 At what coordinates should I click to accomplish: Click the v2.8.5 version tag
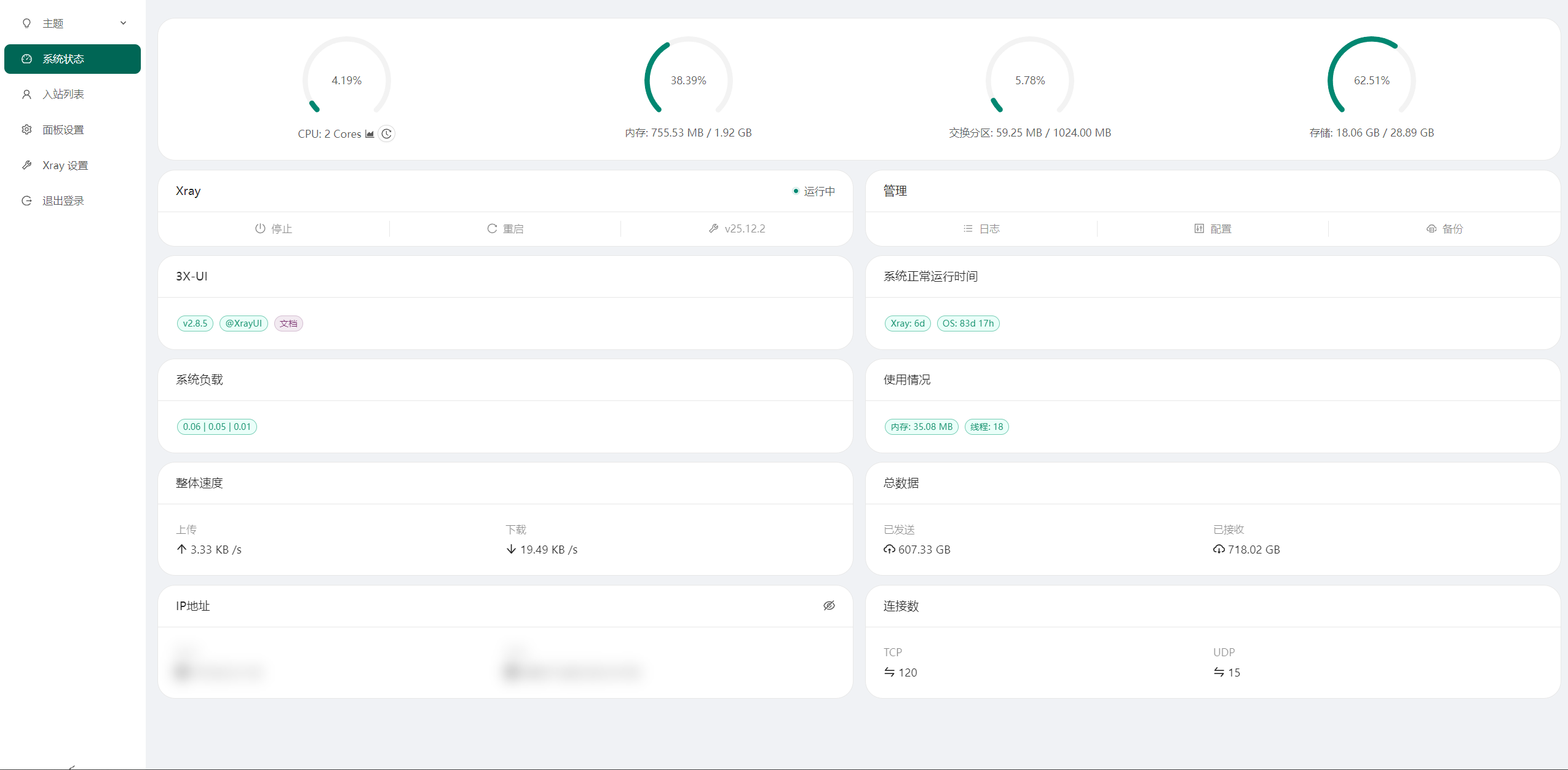(x=195, y=323)
